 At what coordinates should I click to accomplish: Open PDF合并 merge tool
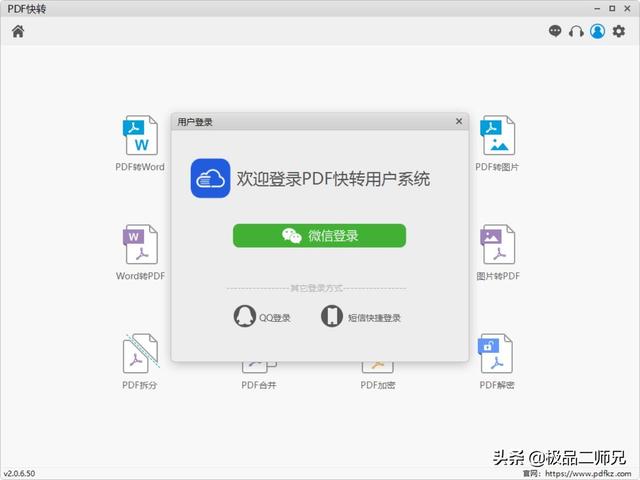(259, 376)
